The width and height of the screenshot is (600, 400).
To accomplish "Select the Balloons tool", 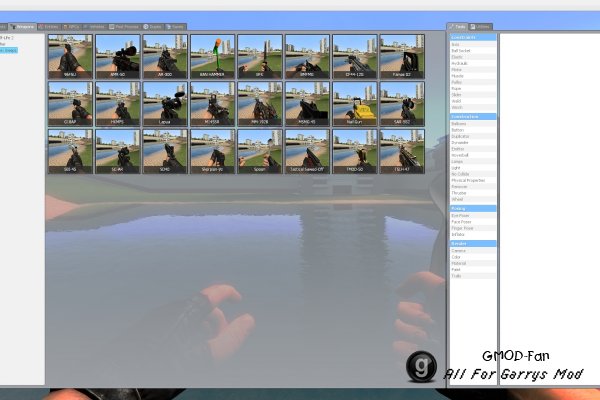I will click(473, 124).
